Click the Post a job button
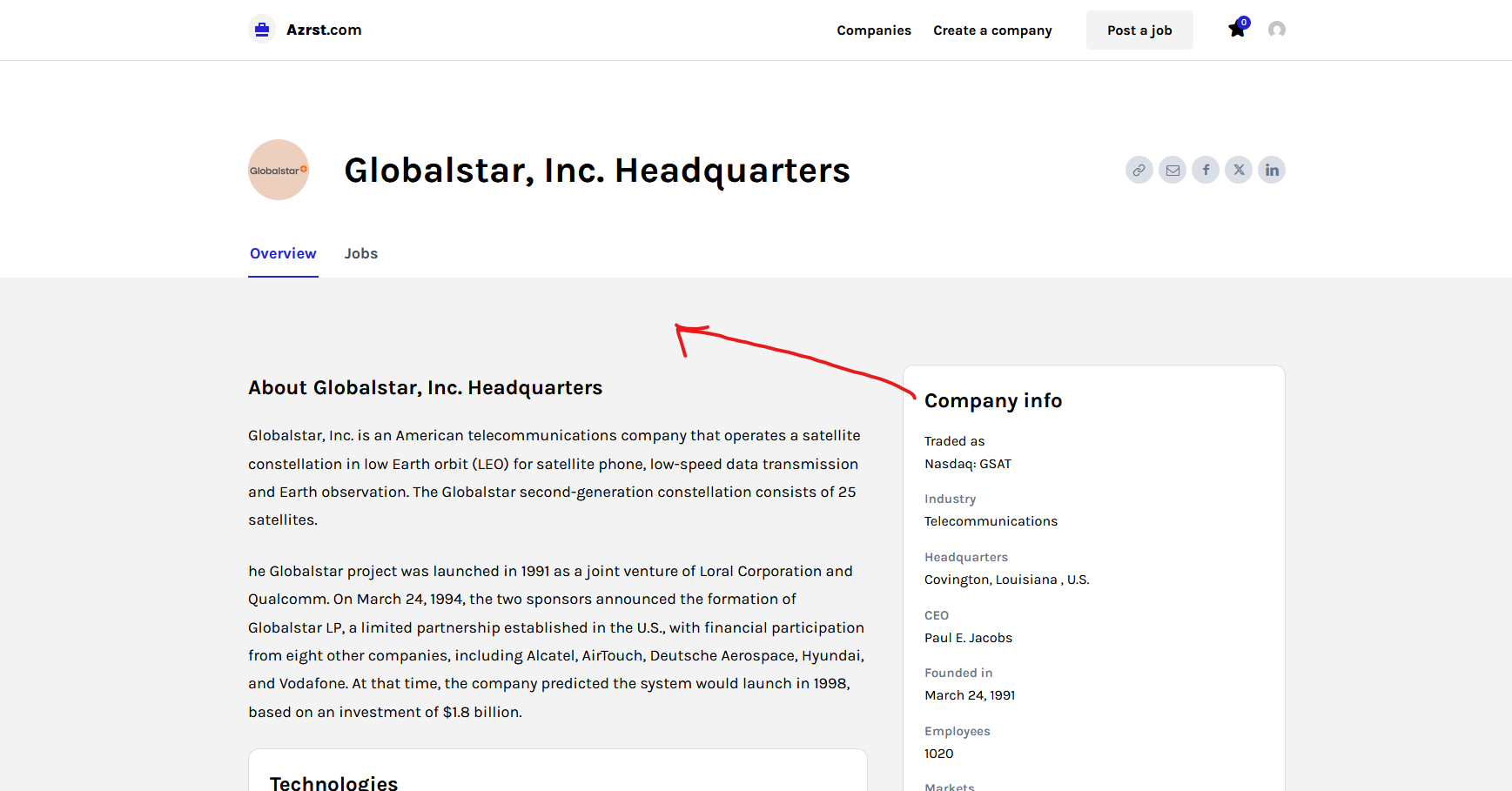1512x791 pixels. coord(1139,30)
